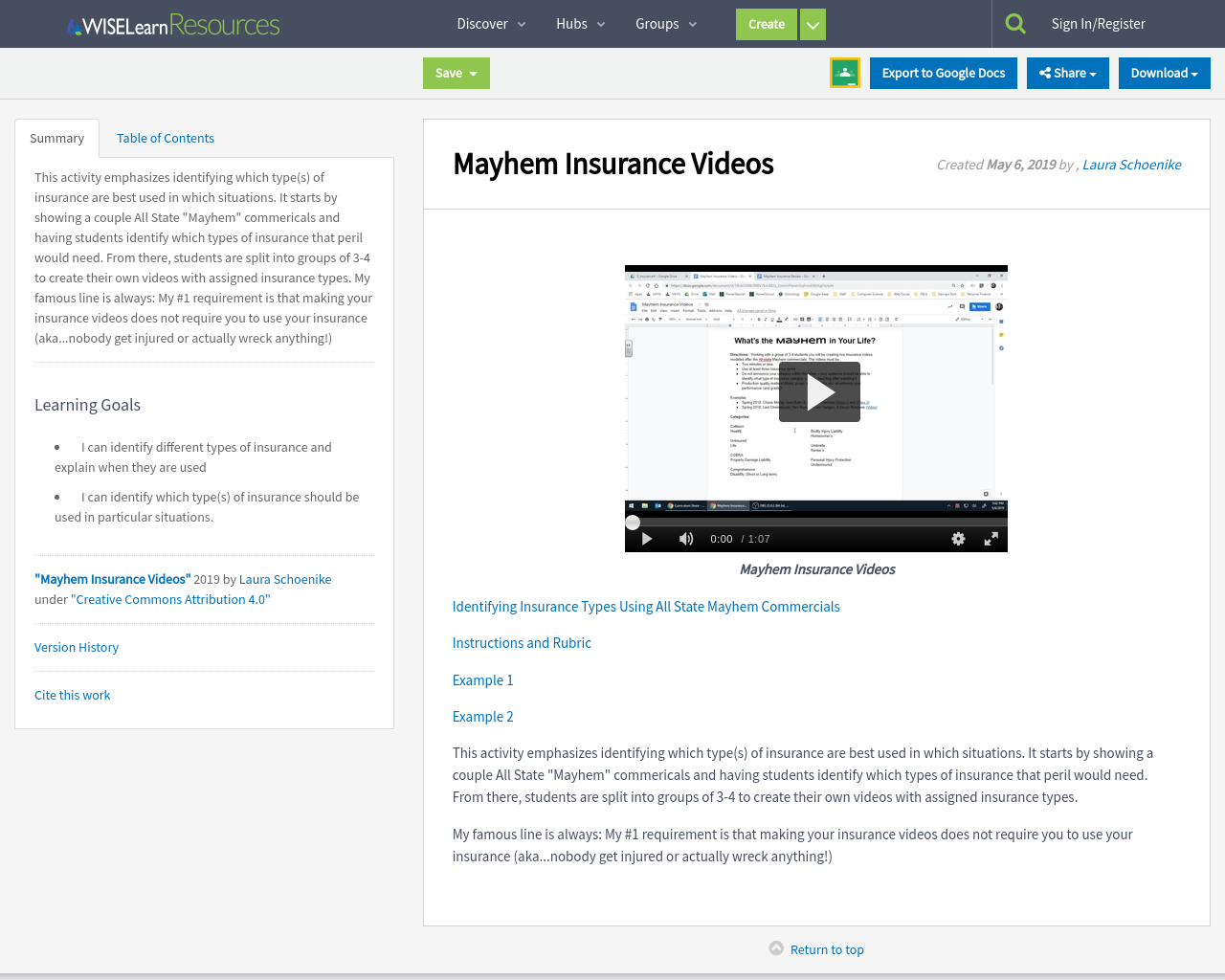Enter fullscreen video mode
The height and width of the screenshot is (980, 1225).
pos(990,538)
